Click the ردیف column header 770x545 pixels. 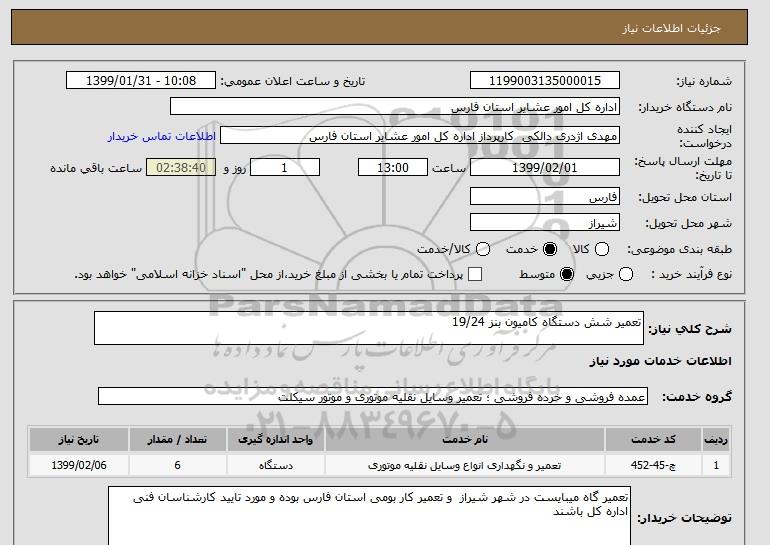click(716, 439)
